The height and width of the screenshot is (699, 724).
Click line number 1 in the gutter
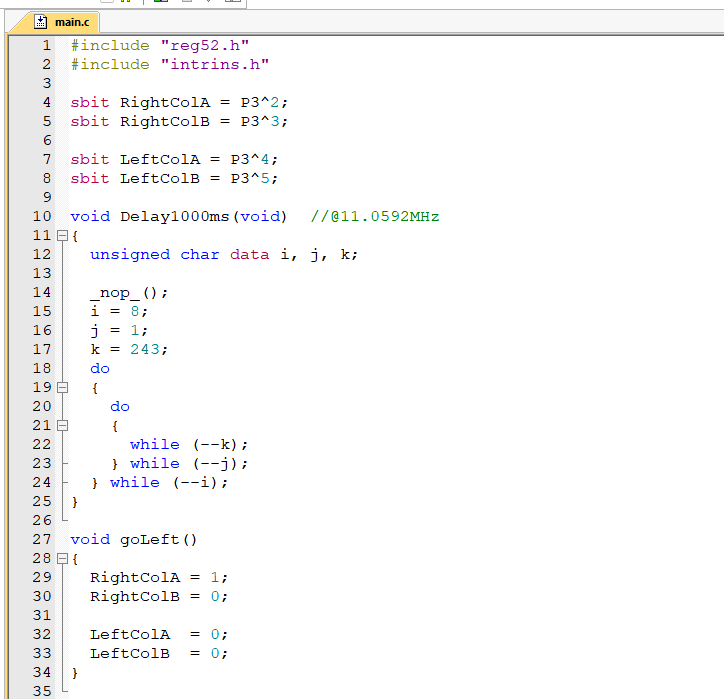46,45
